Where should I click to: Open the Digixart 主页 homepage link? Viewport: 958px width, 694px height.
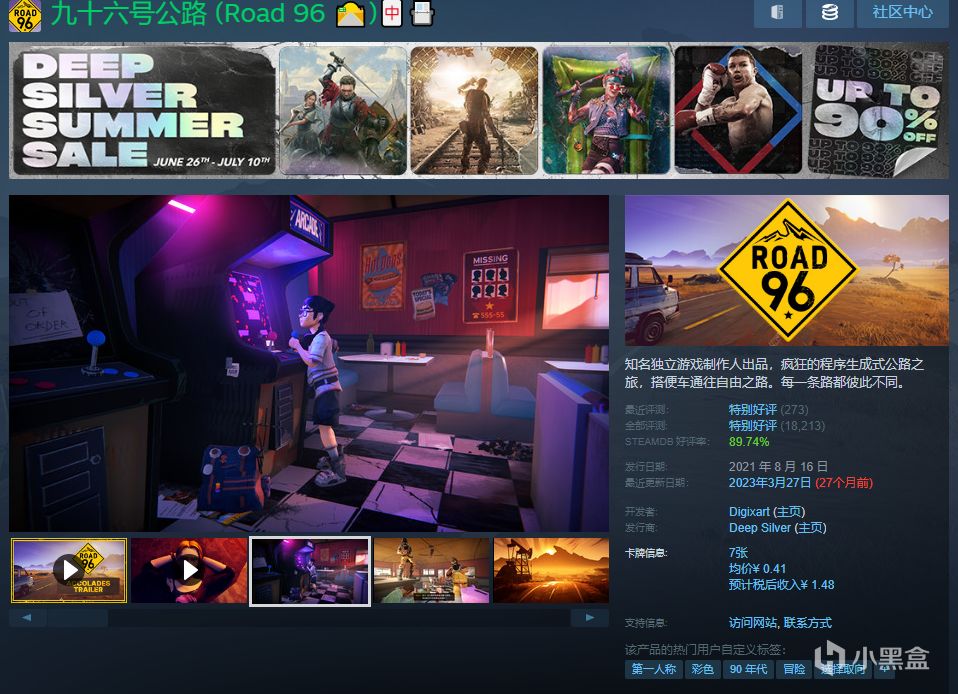tap(789, 512)
